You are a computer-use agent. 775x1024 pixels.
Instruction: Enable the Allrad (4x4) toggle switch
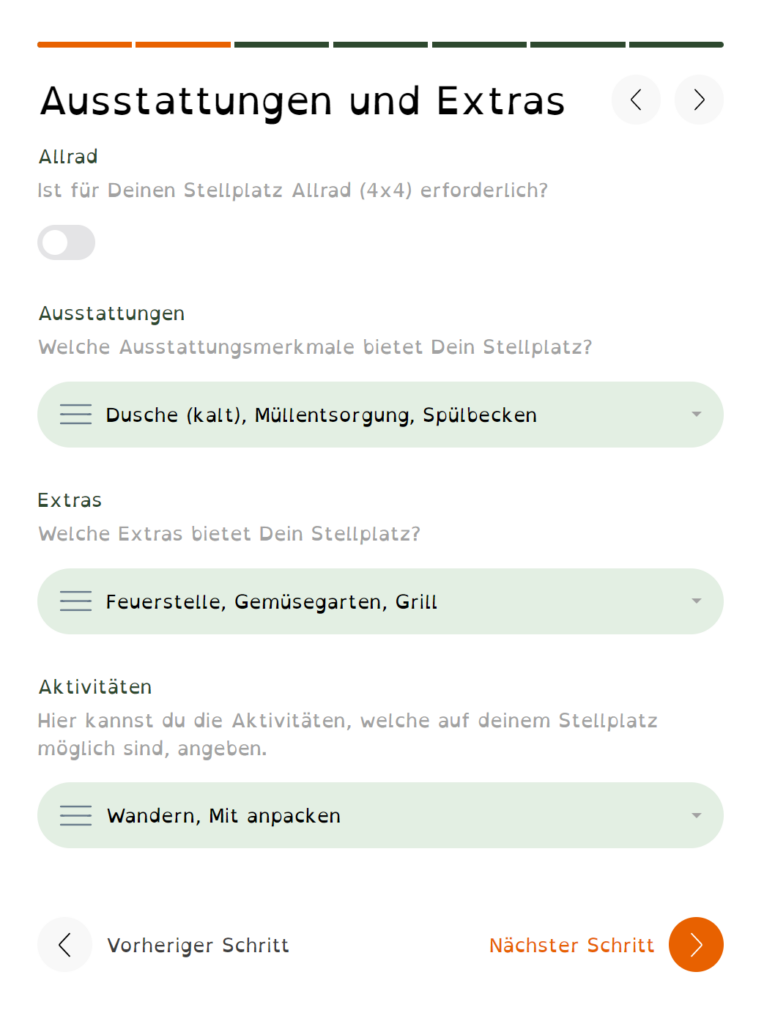click(66, 242)
